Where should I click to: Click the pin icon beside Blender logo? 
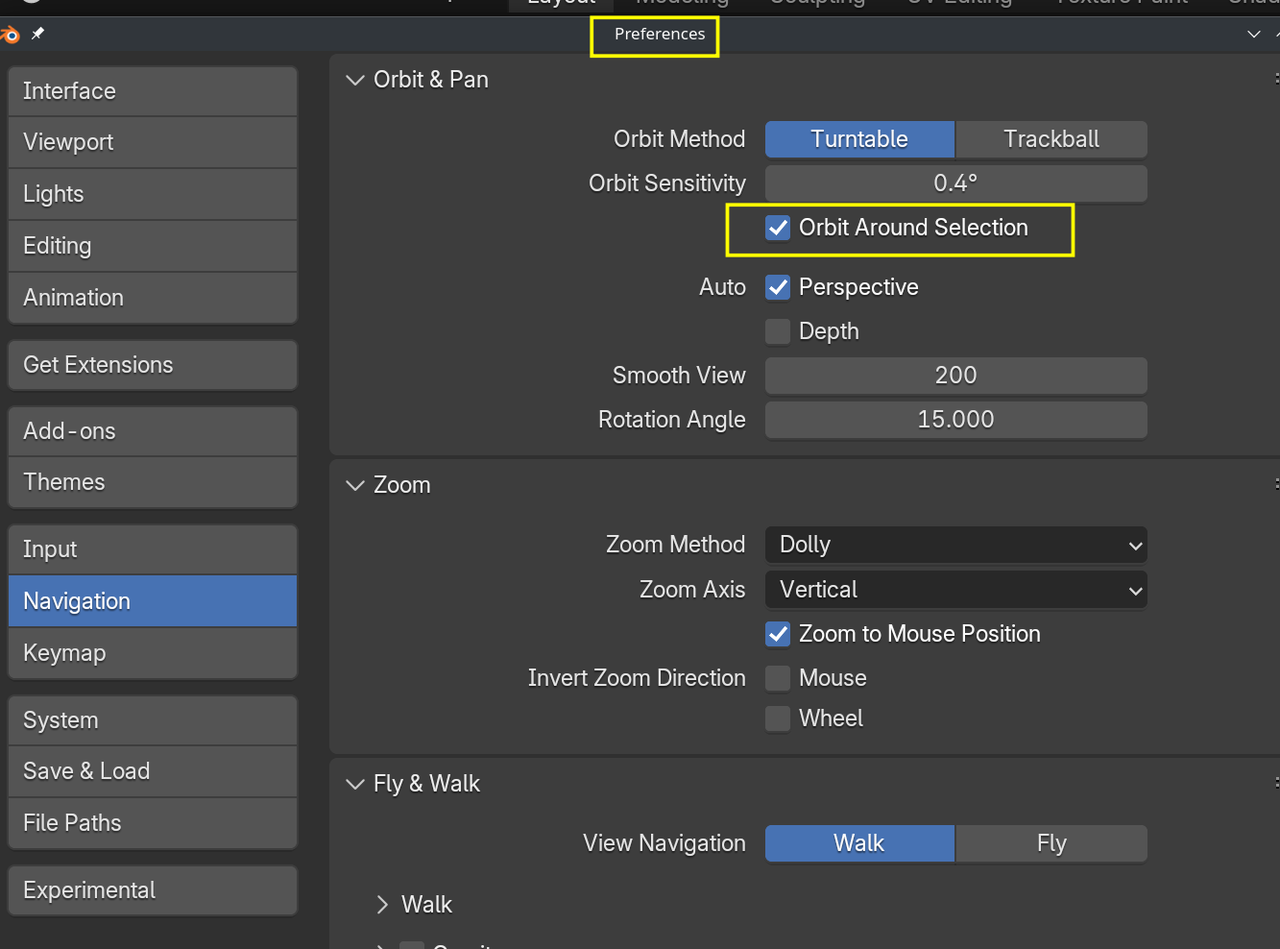[38, 34]
